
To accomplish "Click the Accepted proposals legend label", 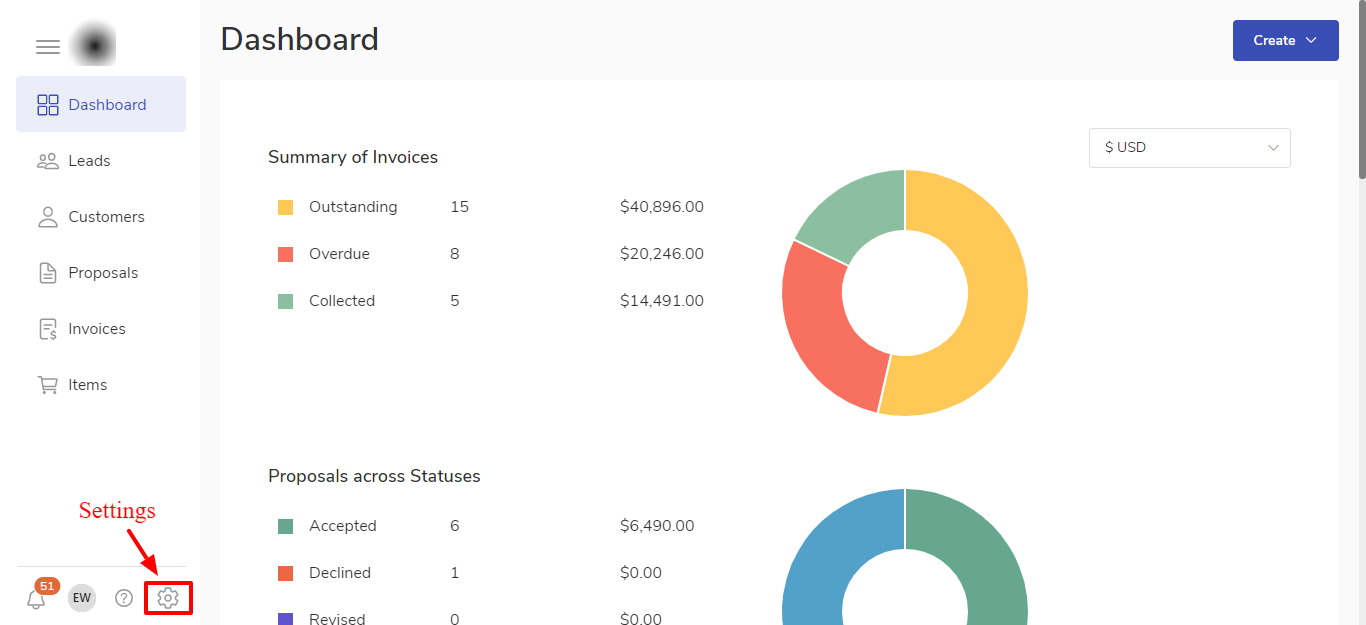I will (x=343, y=526).
